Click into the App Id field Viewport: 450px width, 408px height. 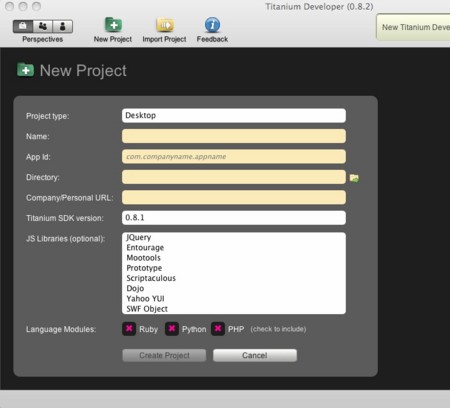click(x=234, y=157)
